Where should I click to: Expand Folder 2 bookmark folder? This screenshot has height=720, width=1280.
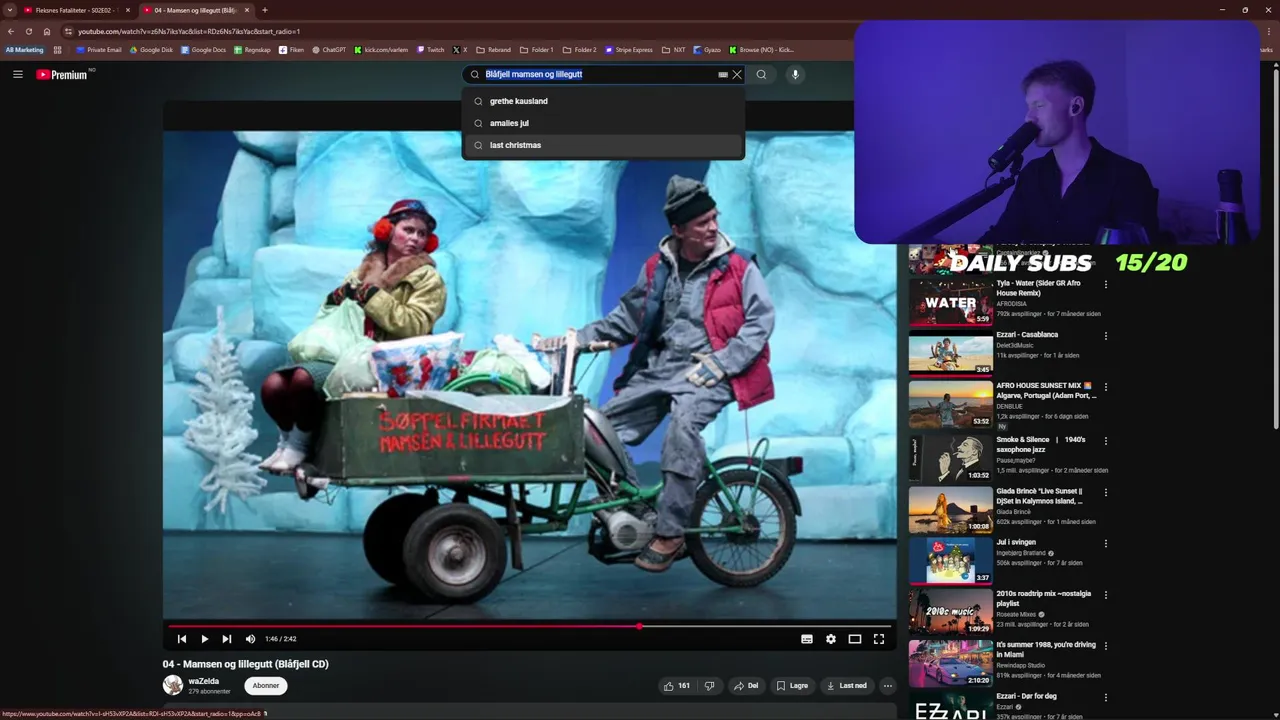pyautogui.click(x=580, y=49)
